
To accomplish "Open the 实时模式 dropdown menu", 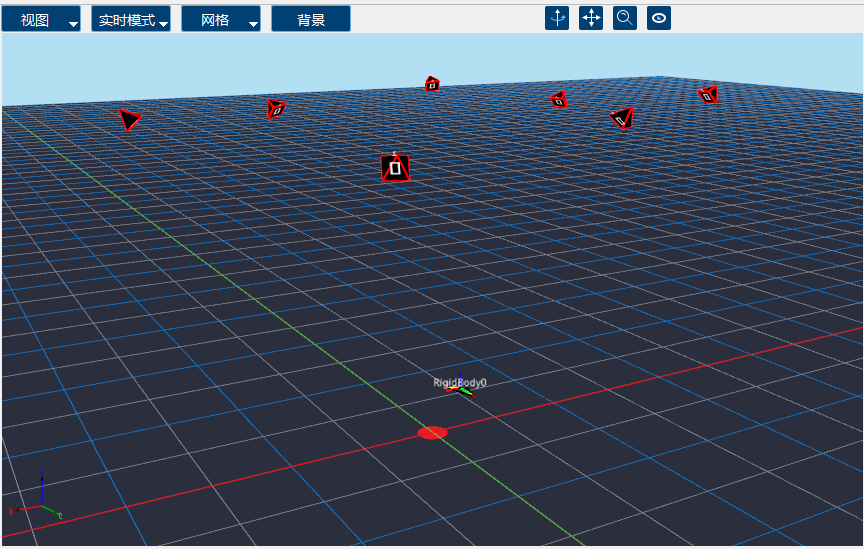I will point(131,19).
